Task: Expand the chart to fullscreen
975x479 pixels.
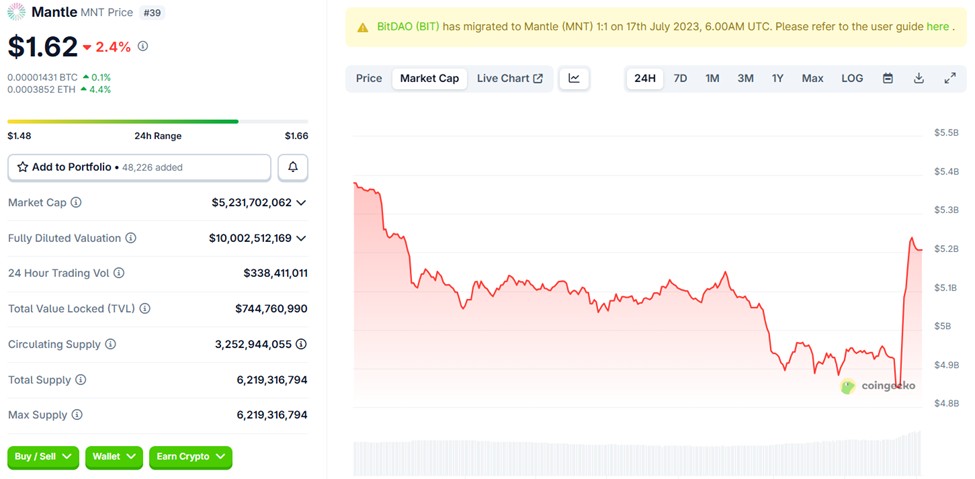Action: (x=949, y=78)
